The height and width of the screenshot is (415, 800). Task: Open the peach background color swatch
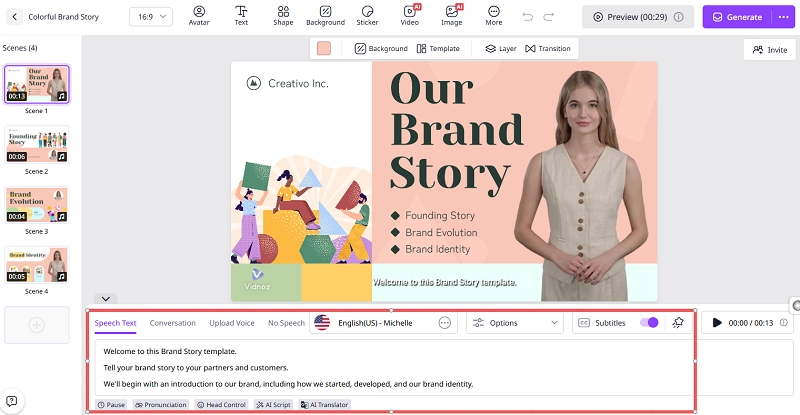click(324, 48)
